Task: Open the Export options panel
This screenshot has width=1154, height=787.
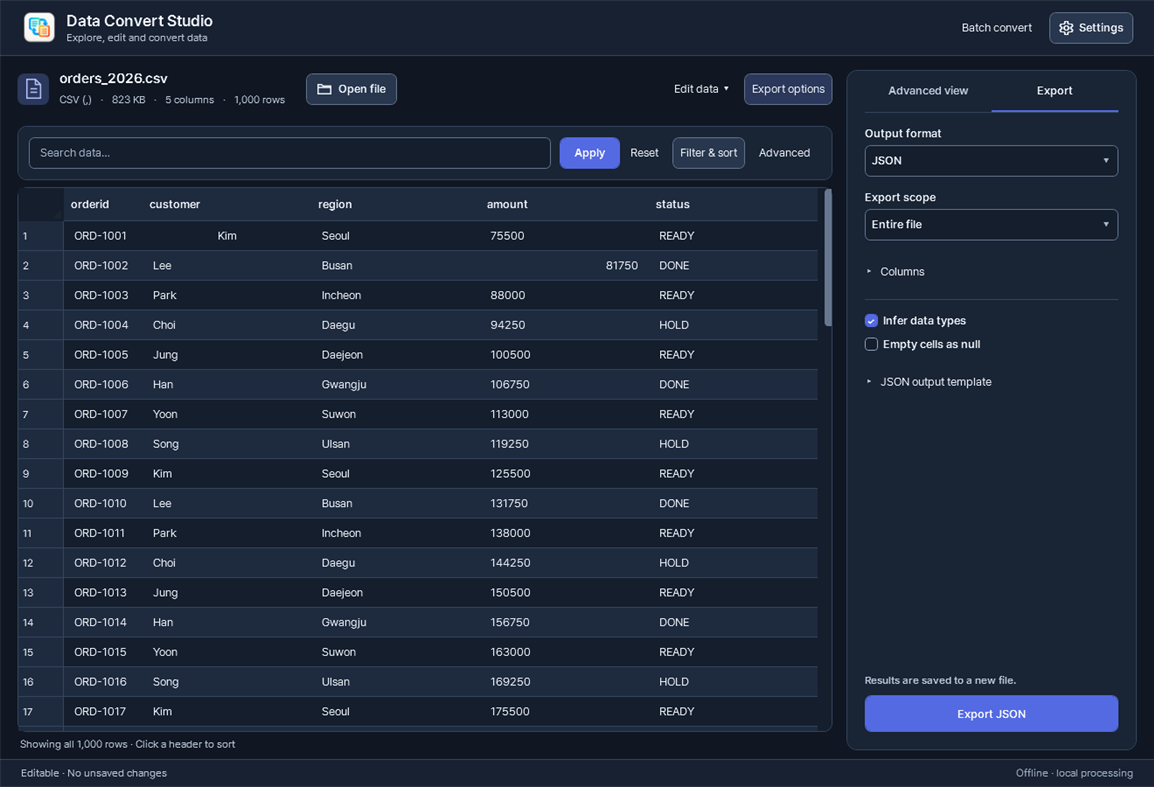Action: click(788, 89)
